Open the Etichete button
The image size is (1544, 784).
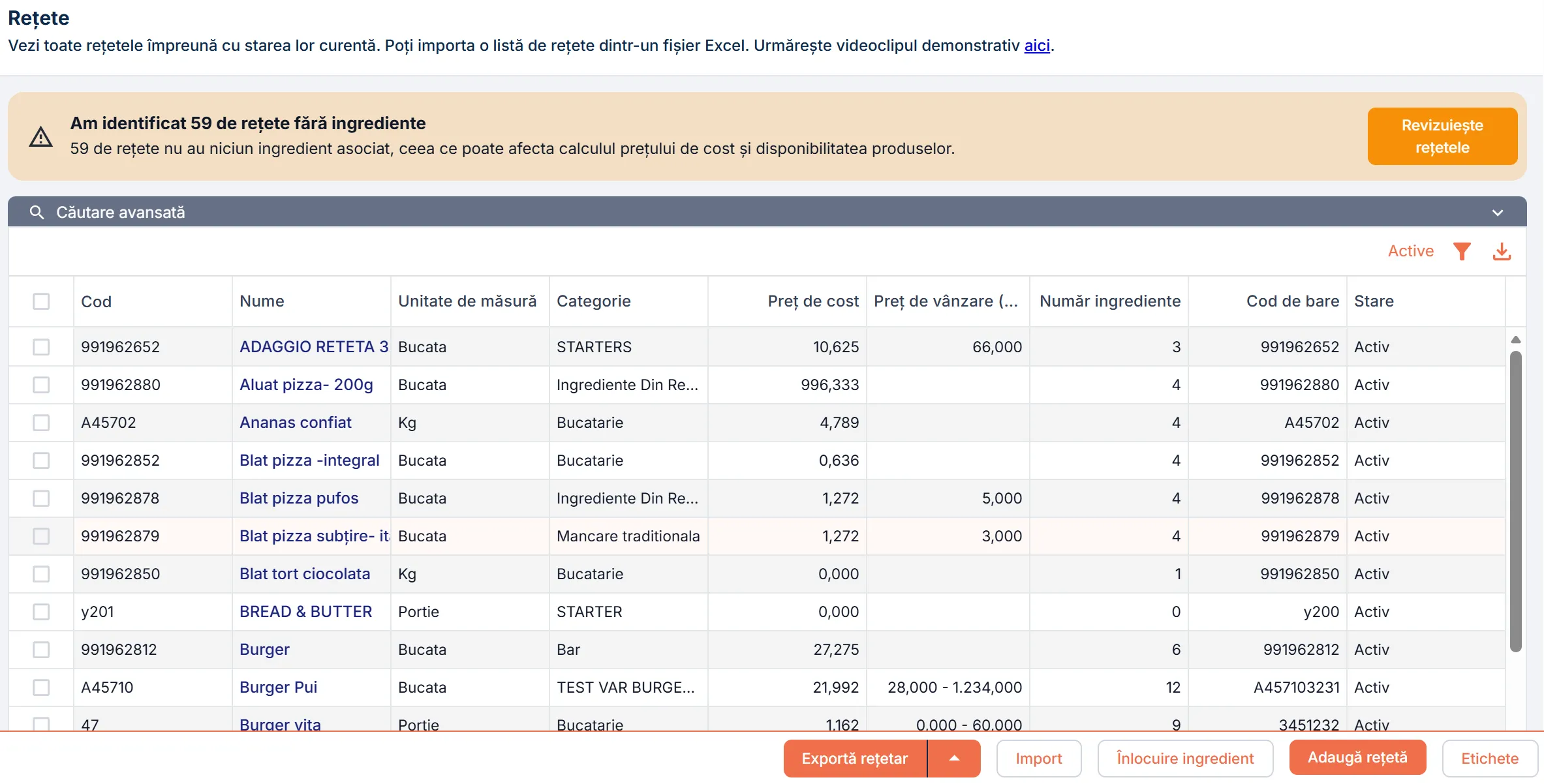point(1490,758)
